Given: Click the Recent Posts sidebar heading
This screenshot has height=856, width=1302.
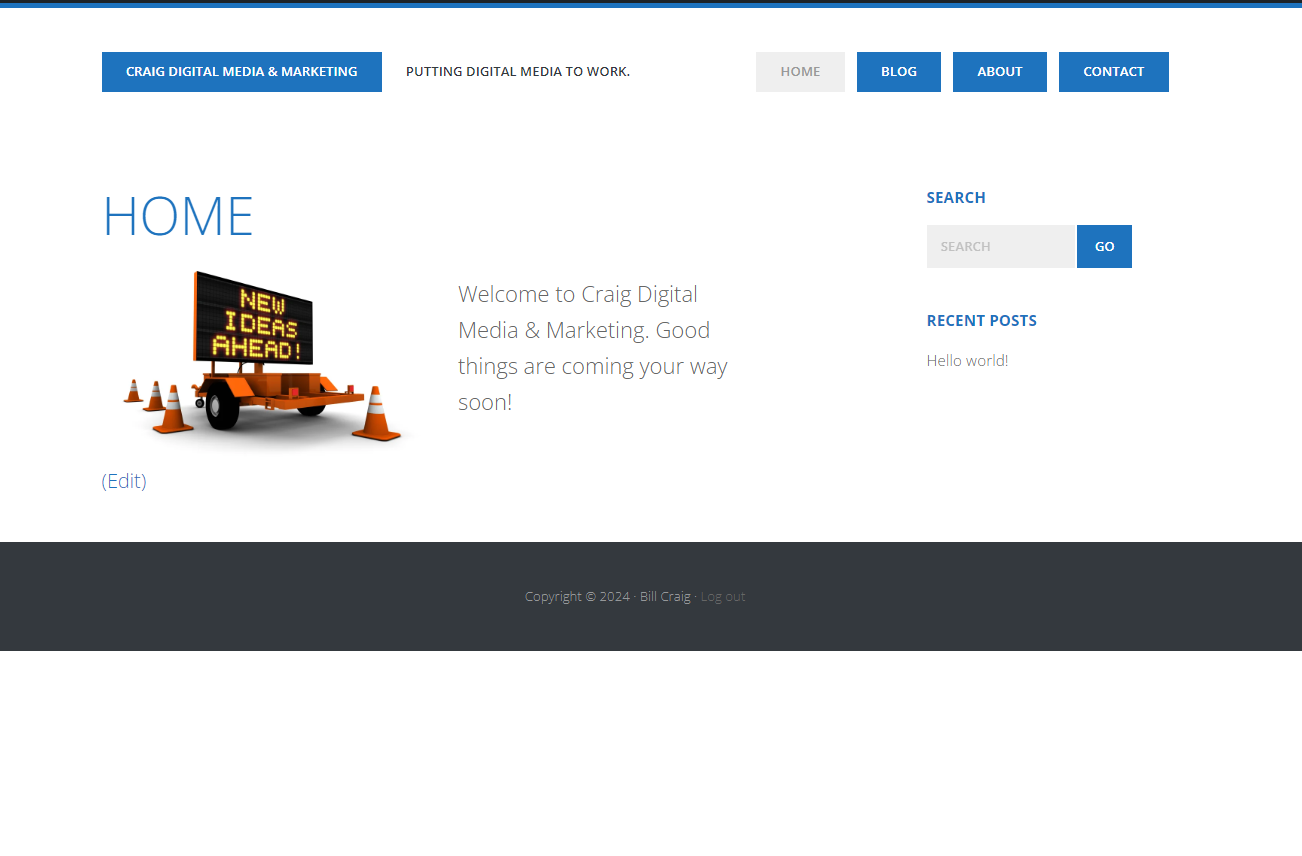Looking at the screenshot, I should pos(981,321).
